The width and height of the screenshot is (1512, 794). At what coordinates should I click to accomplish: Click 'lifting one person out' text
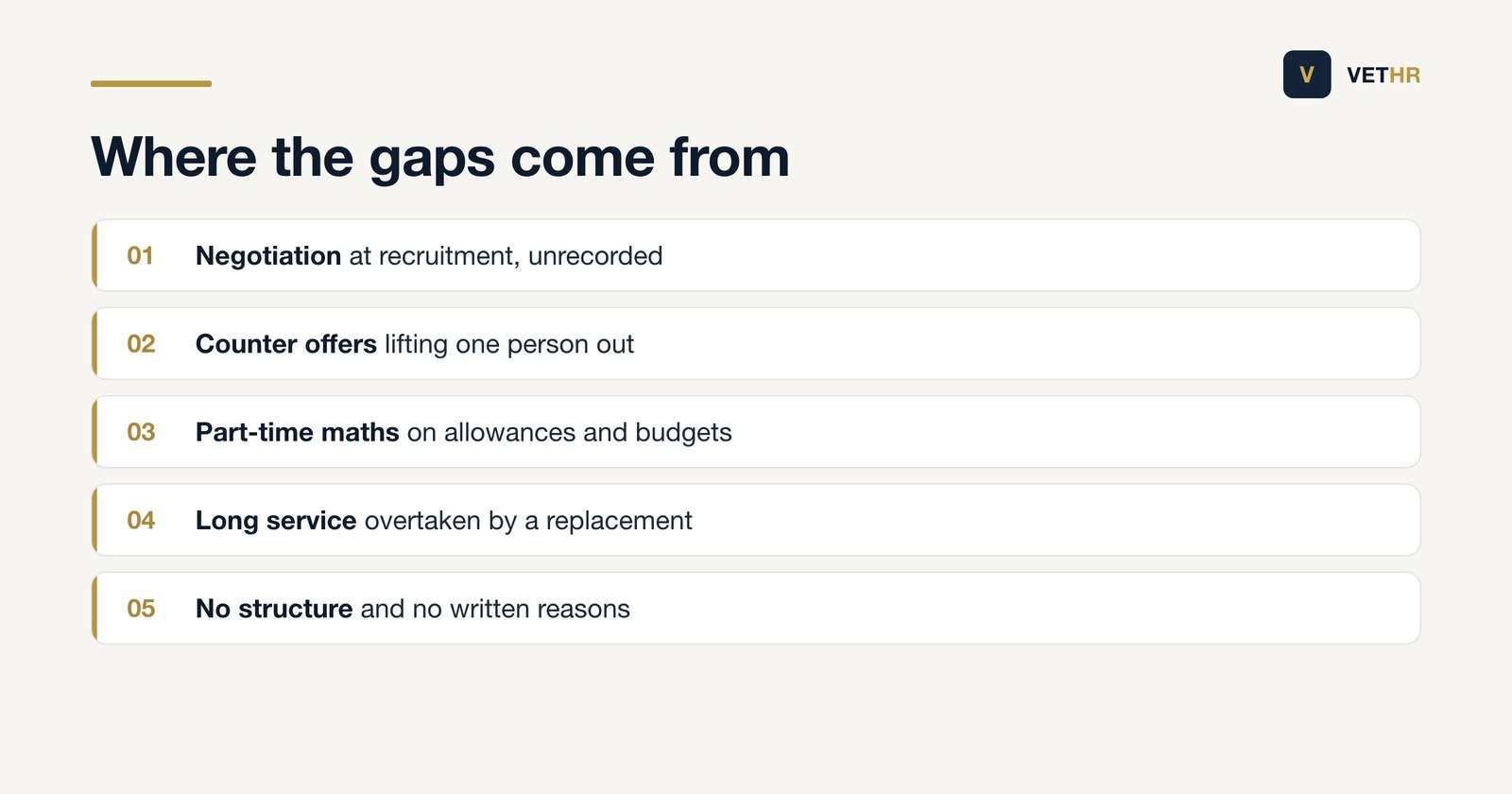[x=509, y=344]
